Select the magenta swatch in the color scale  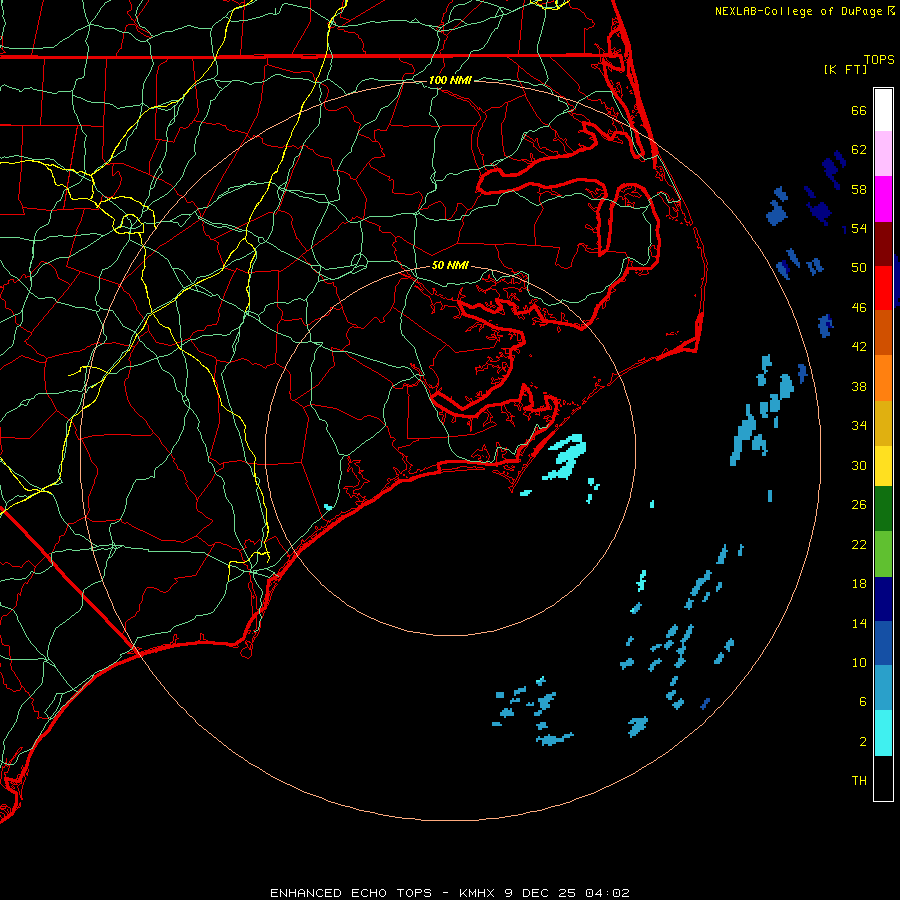point(883,199)
